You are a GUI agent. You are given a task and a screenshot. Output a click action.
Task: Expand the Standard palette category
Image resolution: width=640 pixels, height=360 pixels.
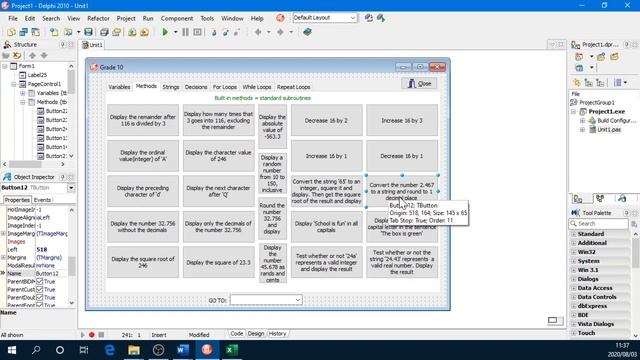coord(573,234)
